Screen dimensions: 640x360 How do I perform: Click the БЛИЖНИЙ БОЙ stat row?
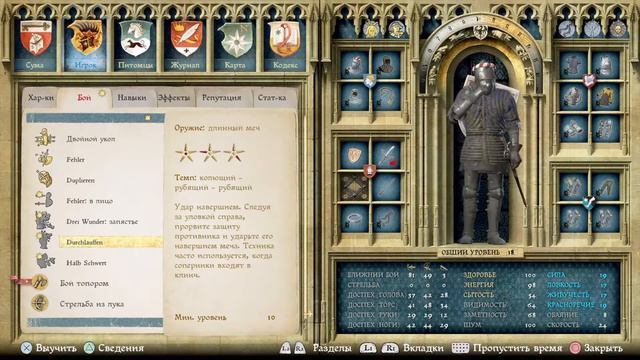click(398, 275)
